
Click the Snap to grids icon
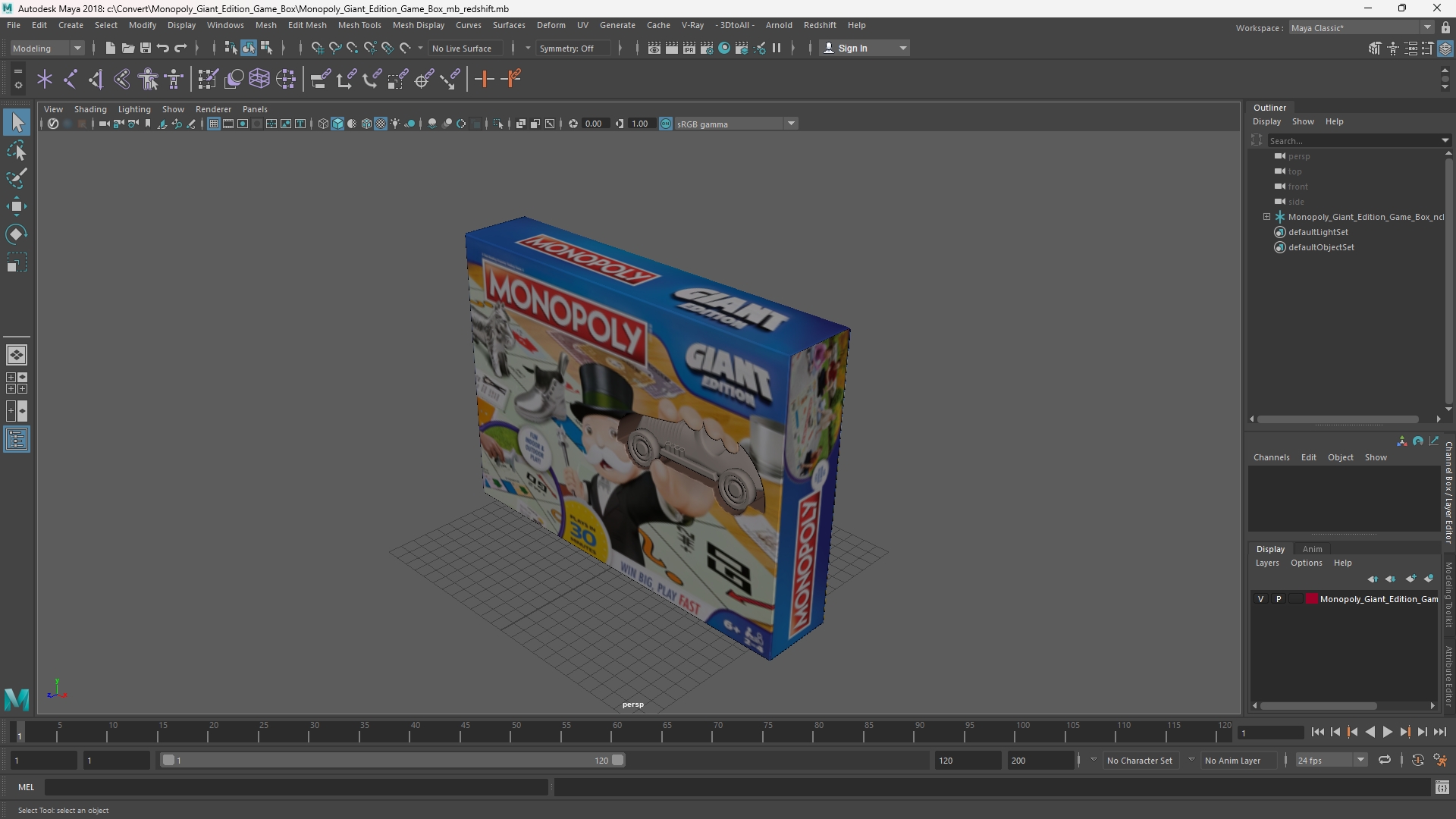click(318, 48)
